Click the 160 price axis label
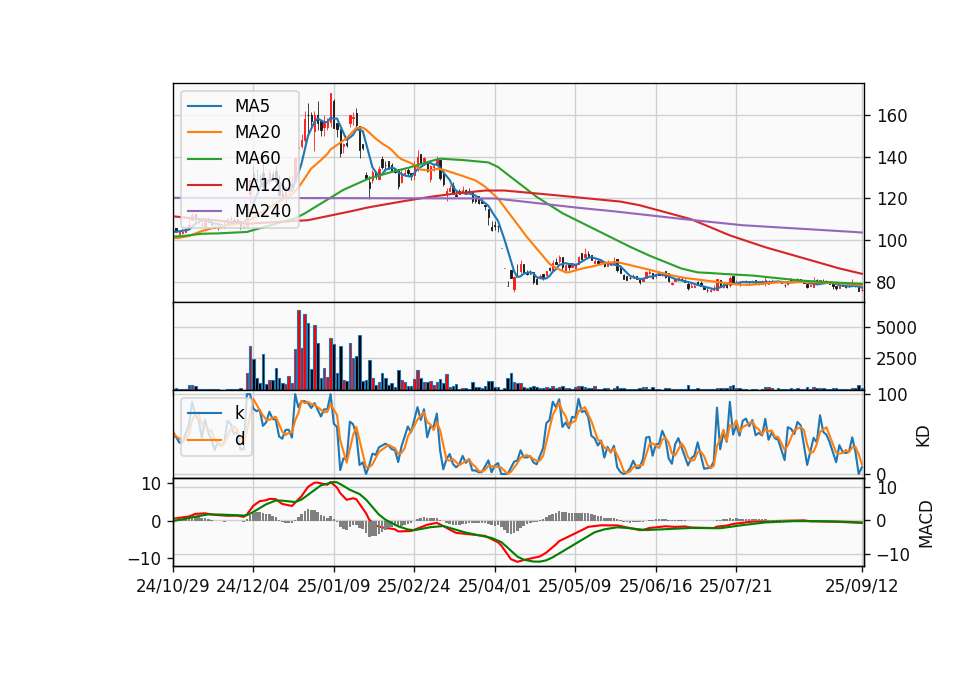Image resolution: width=960 pixels, height=690 pixels. [x=892, y=116]
